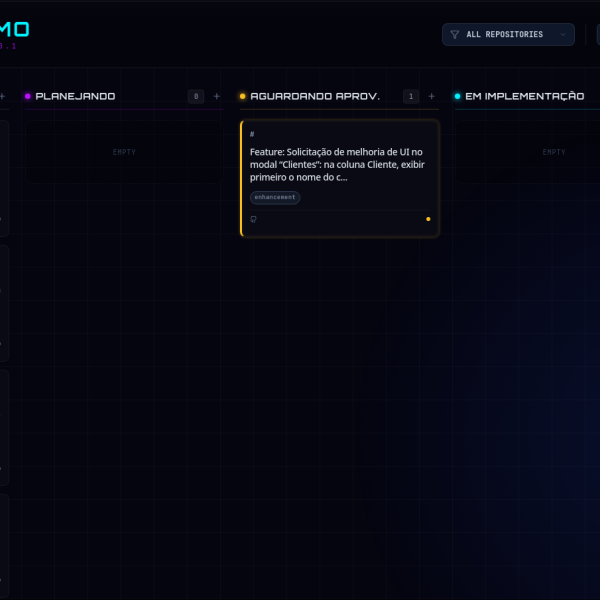This screenshot has width=600, height=600.
Task: Add a new card to Planejando column
Action: tap(217, 97)
